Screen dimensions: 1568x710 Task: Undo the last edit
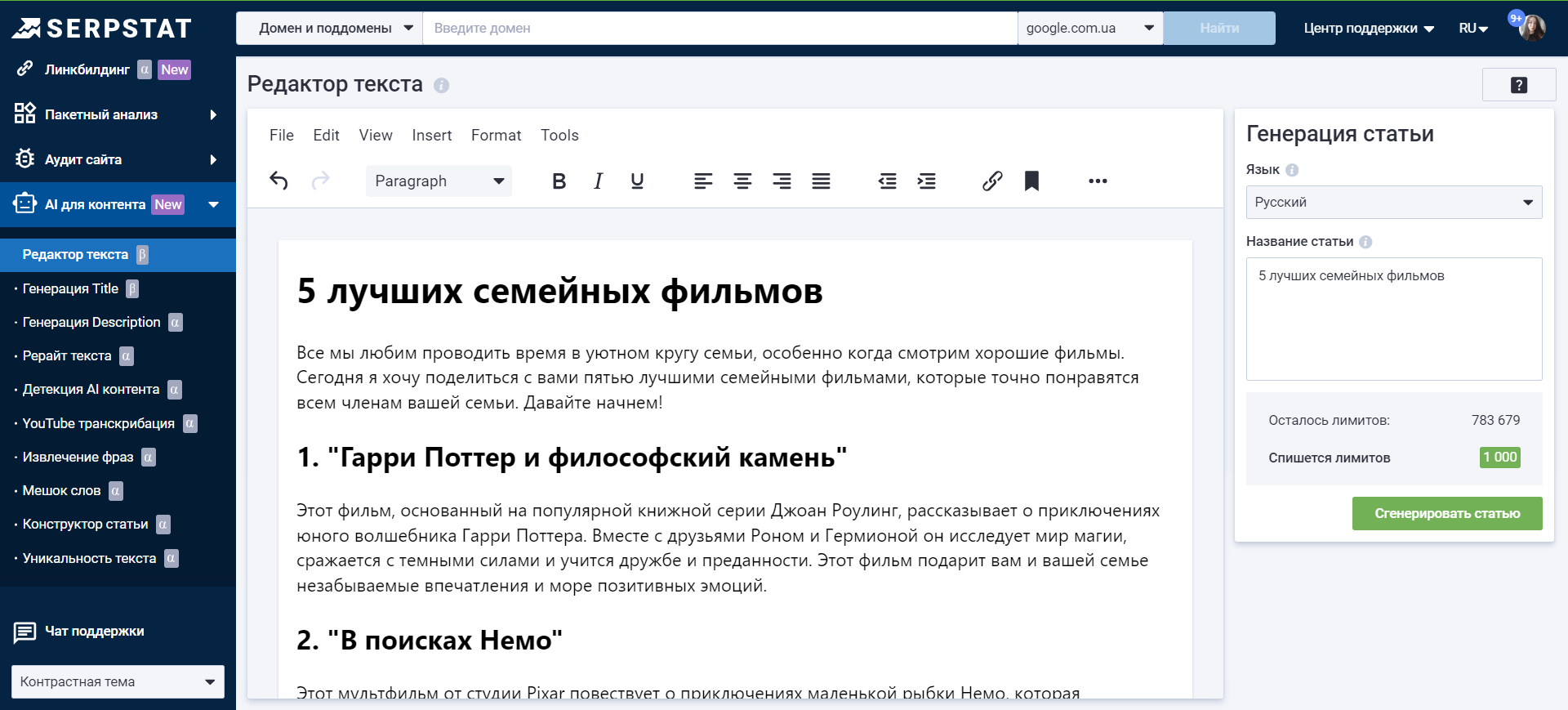(x=278, y=181)
